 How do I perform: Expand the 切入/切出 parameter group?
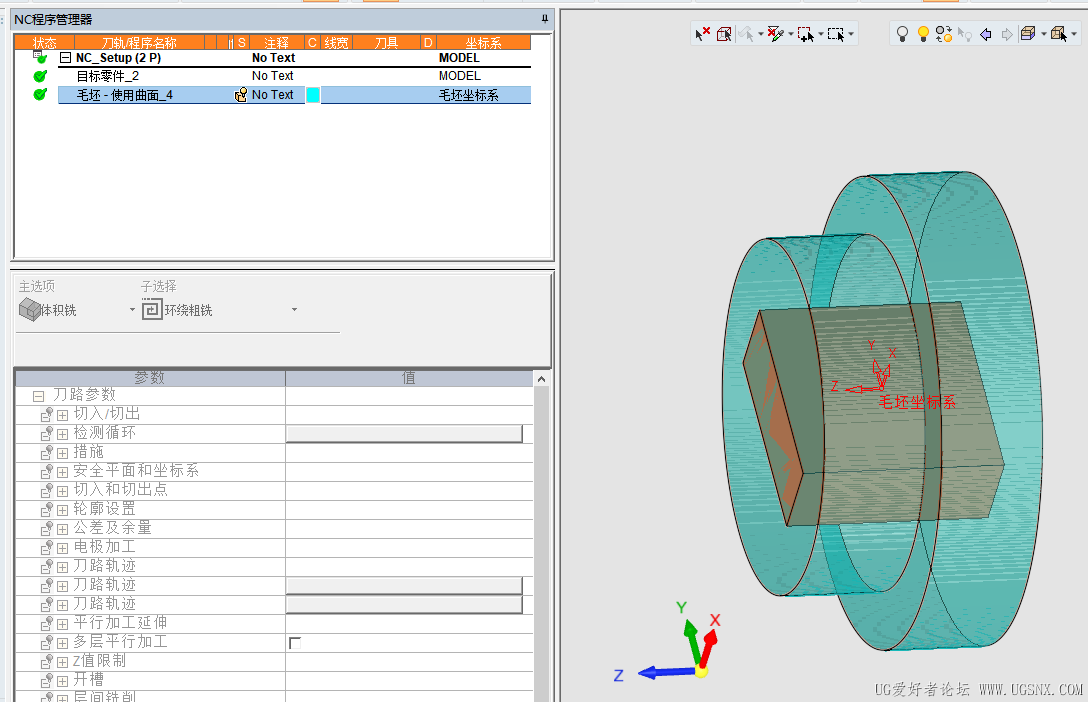coord(62,415)
